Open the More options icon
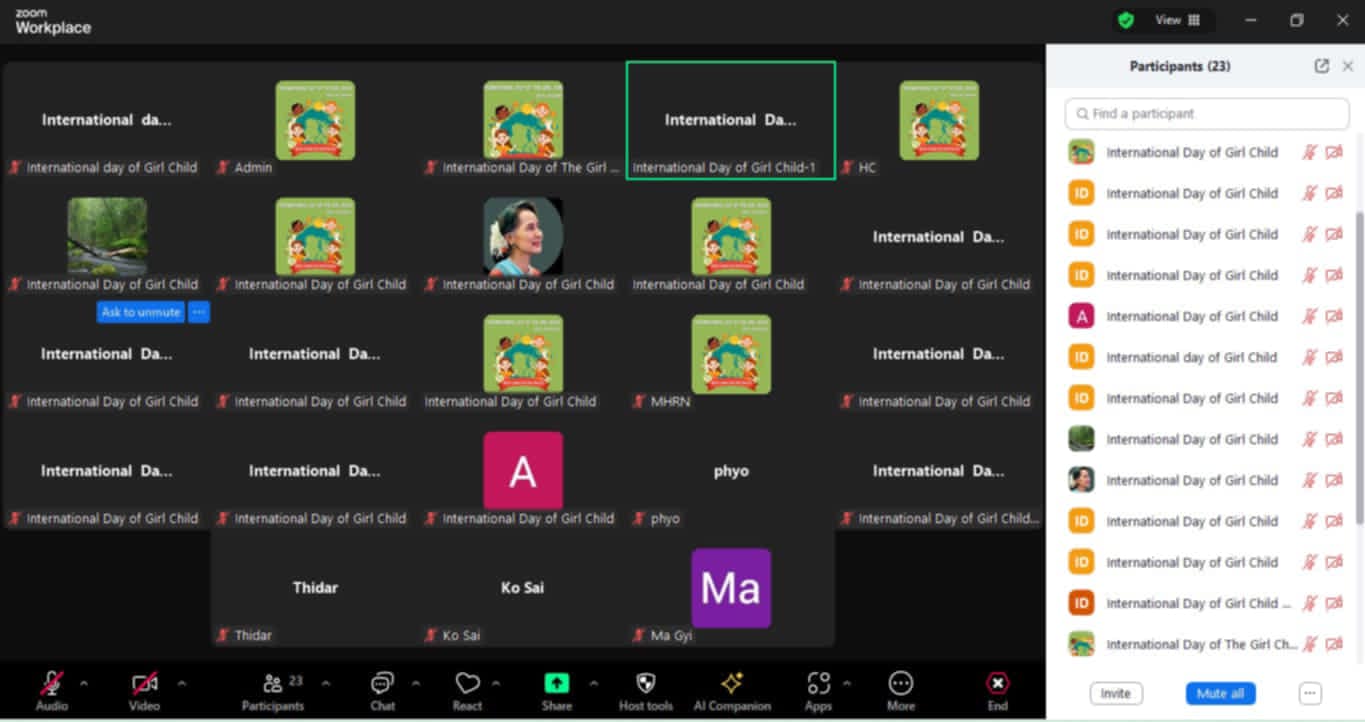 [x=900, y=684]
